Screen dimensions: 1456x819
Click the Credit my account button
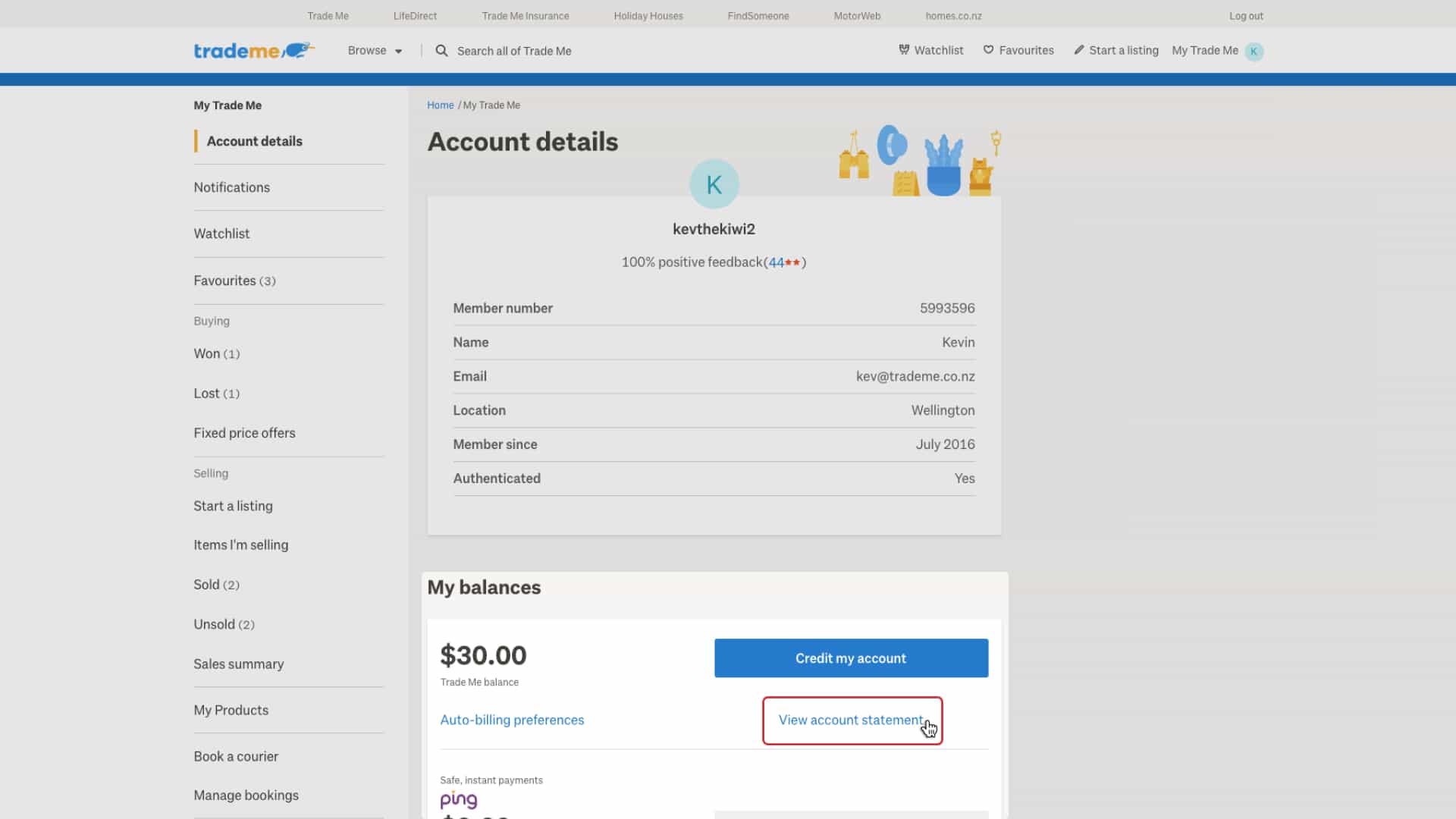coord(851,658)
